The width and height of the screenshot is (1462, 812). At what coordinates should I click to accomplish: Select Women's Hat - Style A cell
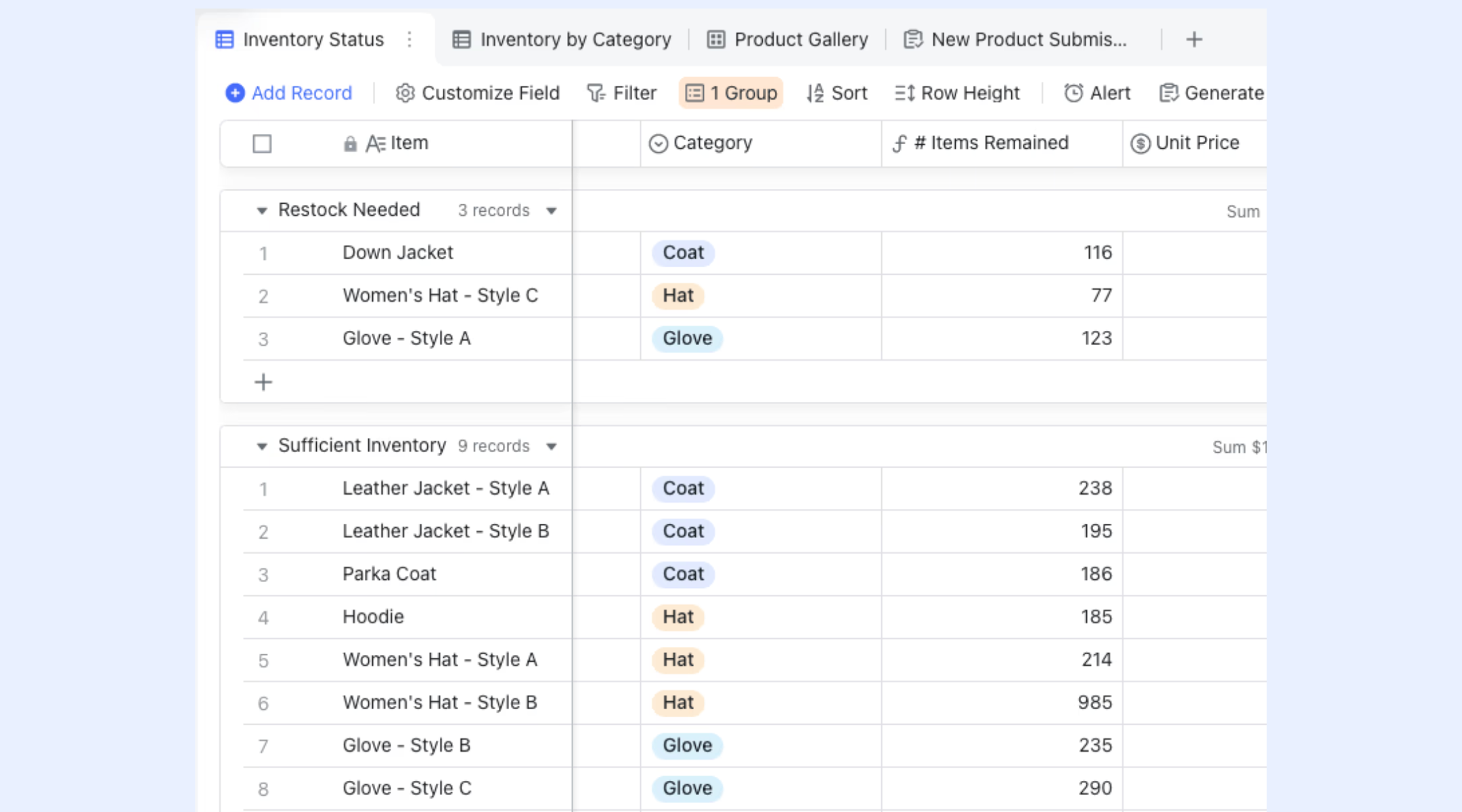point(439,660)
